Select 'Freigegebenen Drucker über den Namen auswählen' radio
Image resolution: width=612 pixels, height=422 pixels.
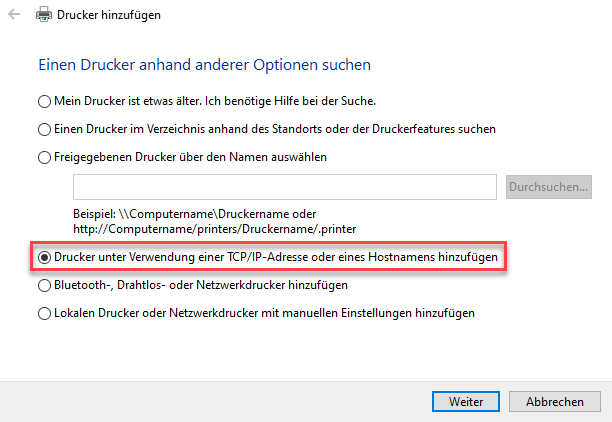[44, 157]
